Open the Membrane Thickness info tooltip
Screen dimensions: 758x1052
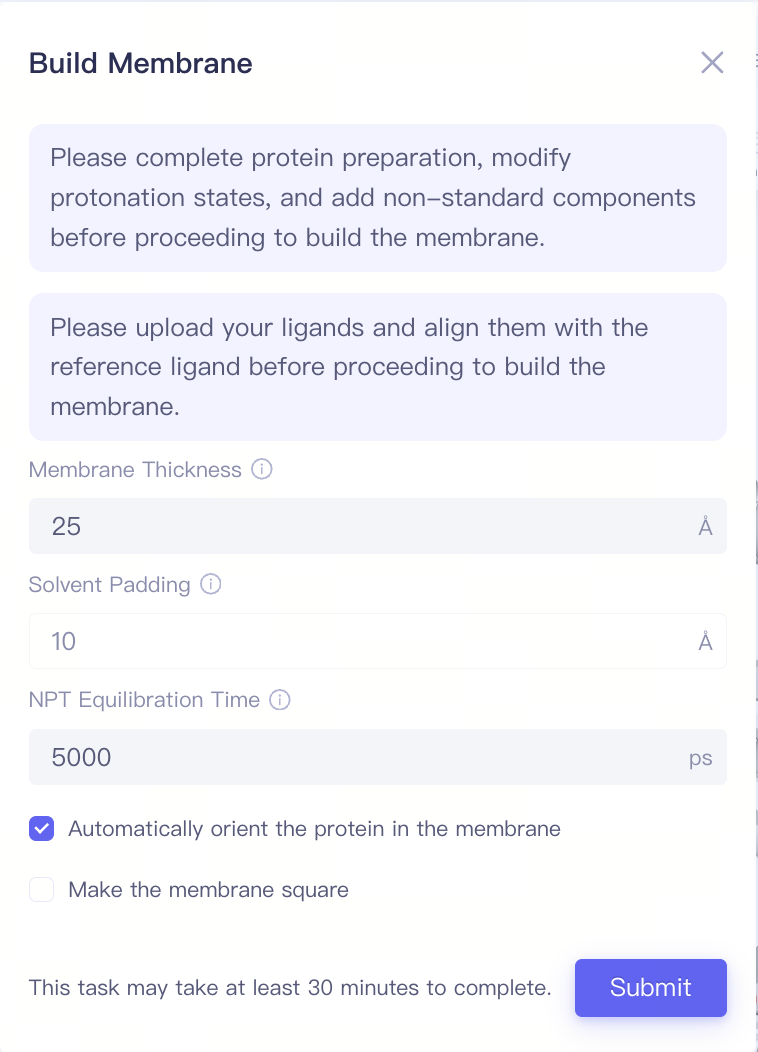(261, 470)
